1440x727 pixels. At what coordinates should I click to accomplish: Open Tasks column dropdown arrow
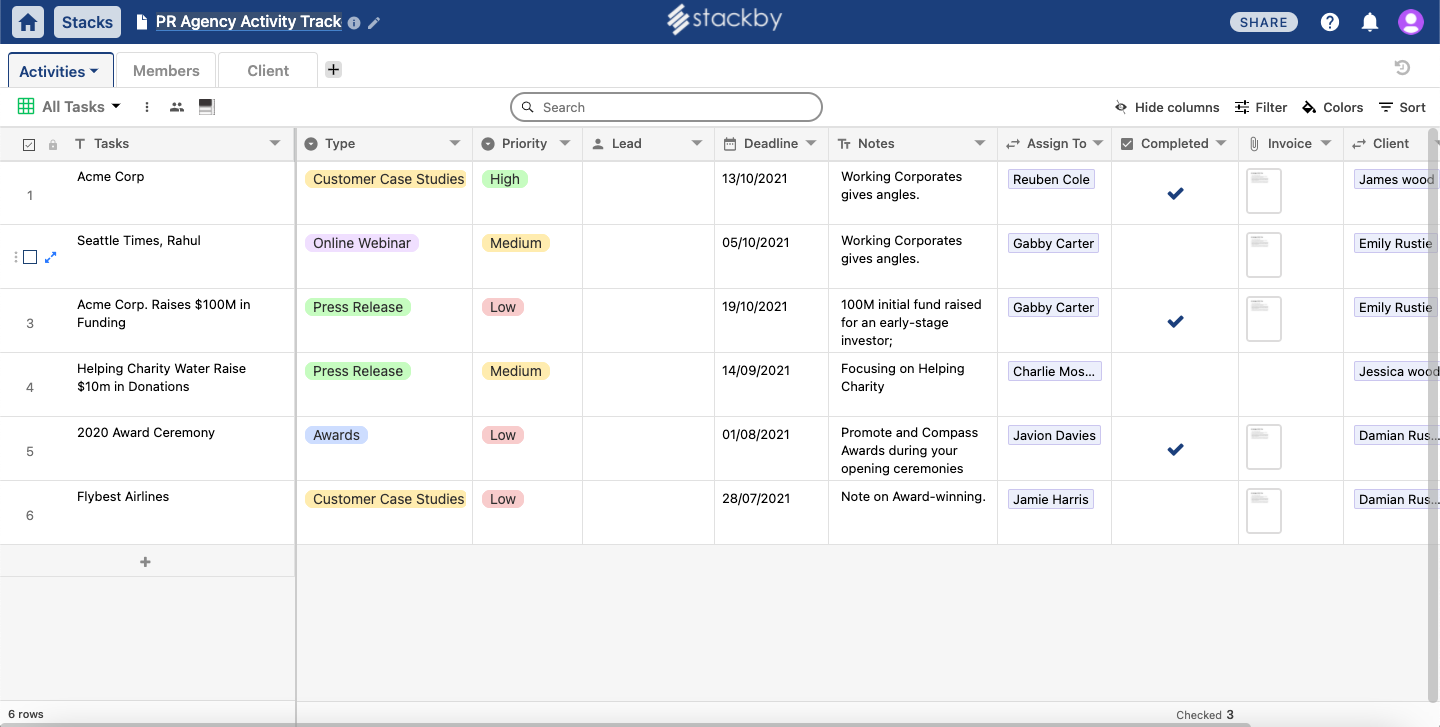pos(275,144)
